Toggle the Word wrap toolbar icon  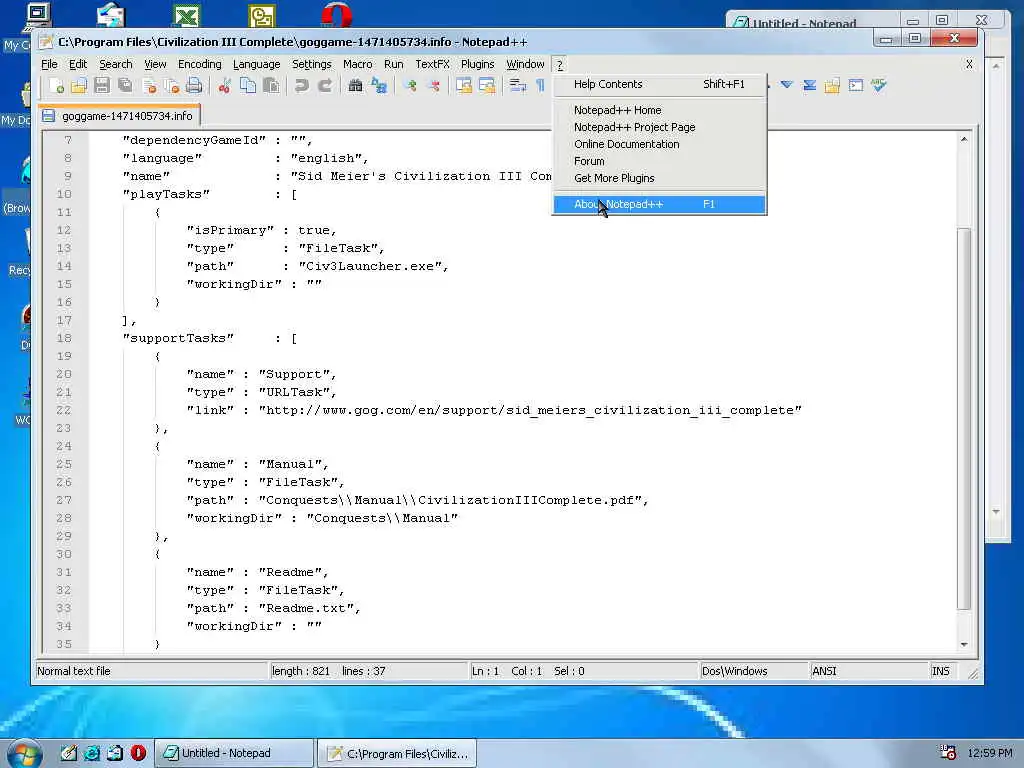(518, 86)
